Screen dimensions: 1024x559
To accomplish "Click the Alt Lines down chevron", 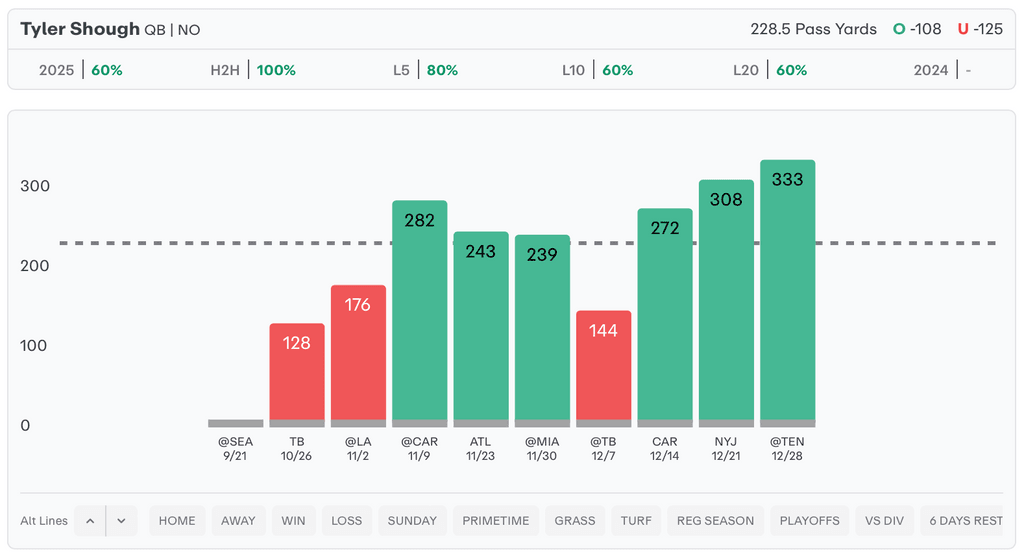I will tap(121, 521).
